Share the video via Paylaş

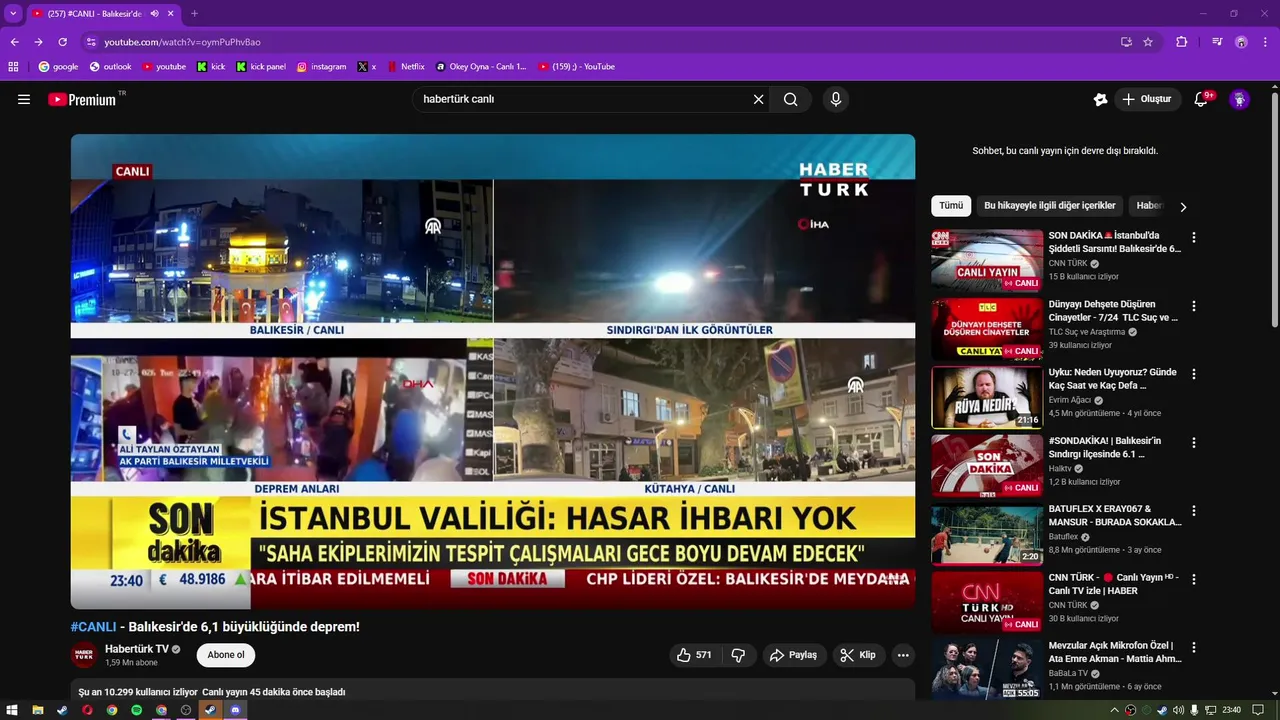tap(794, 655)
